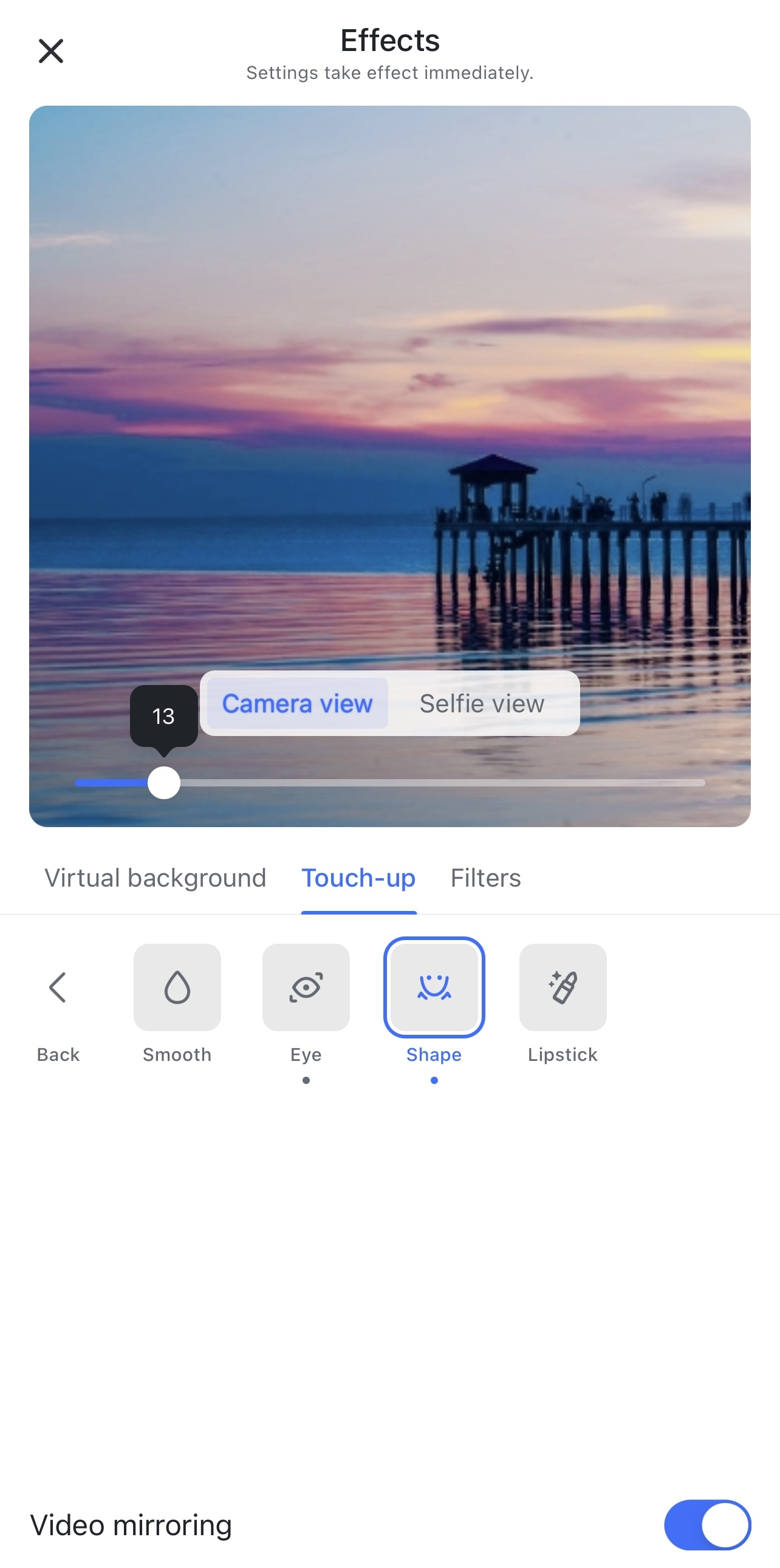The width and height of the screenshot is (780, 1568).
Task: Click the Smooth text label
Action: tap(177, 1054)
